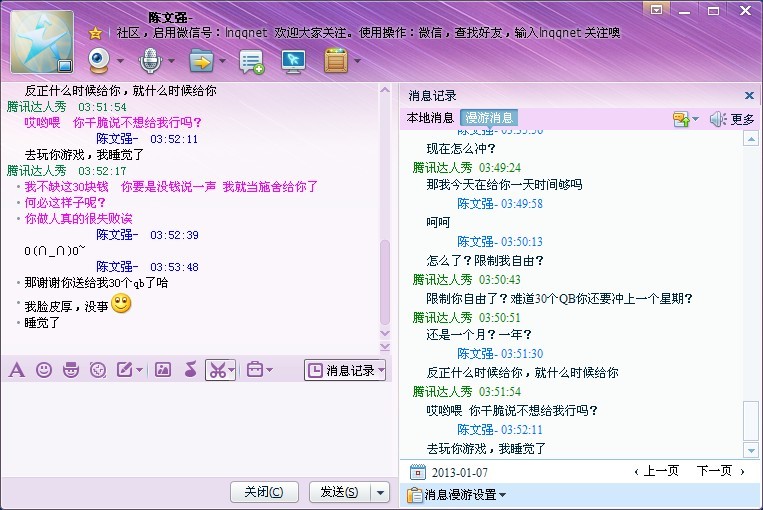Viewport: 763px width, 510px height.
Task: Click the contact name 陈文强- in title
Action: point(170,18)
